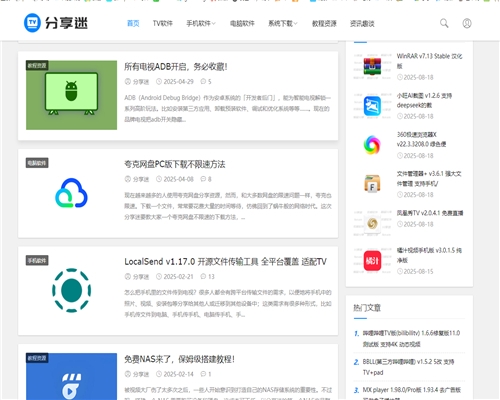Open sidebar link 360极速浏览器X v22.3.3208.0
This screenshot has width=500, height=400.
[x=421, y=139]
